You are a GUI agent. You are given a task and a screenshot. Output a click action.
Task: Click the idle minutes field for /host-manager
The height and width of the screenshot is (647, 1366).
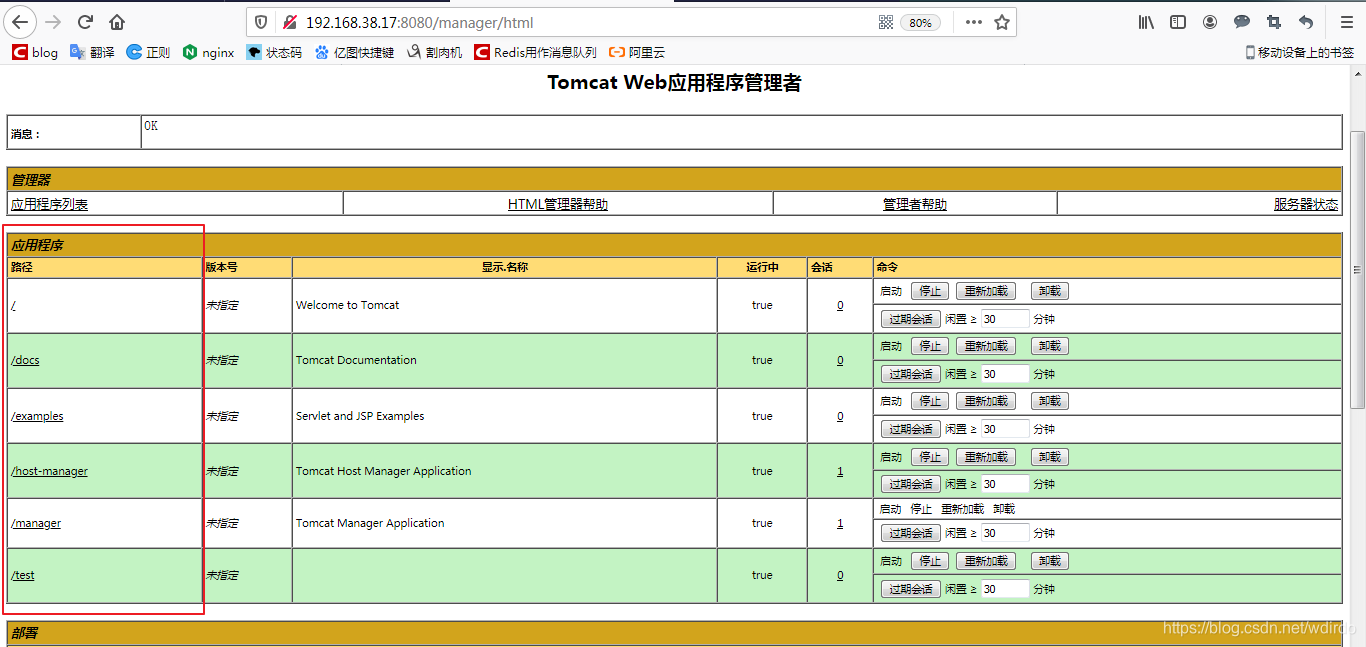tap(1005, 484)
